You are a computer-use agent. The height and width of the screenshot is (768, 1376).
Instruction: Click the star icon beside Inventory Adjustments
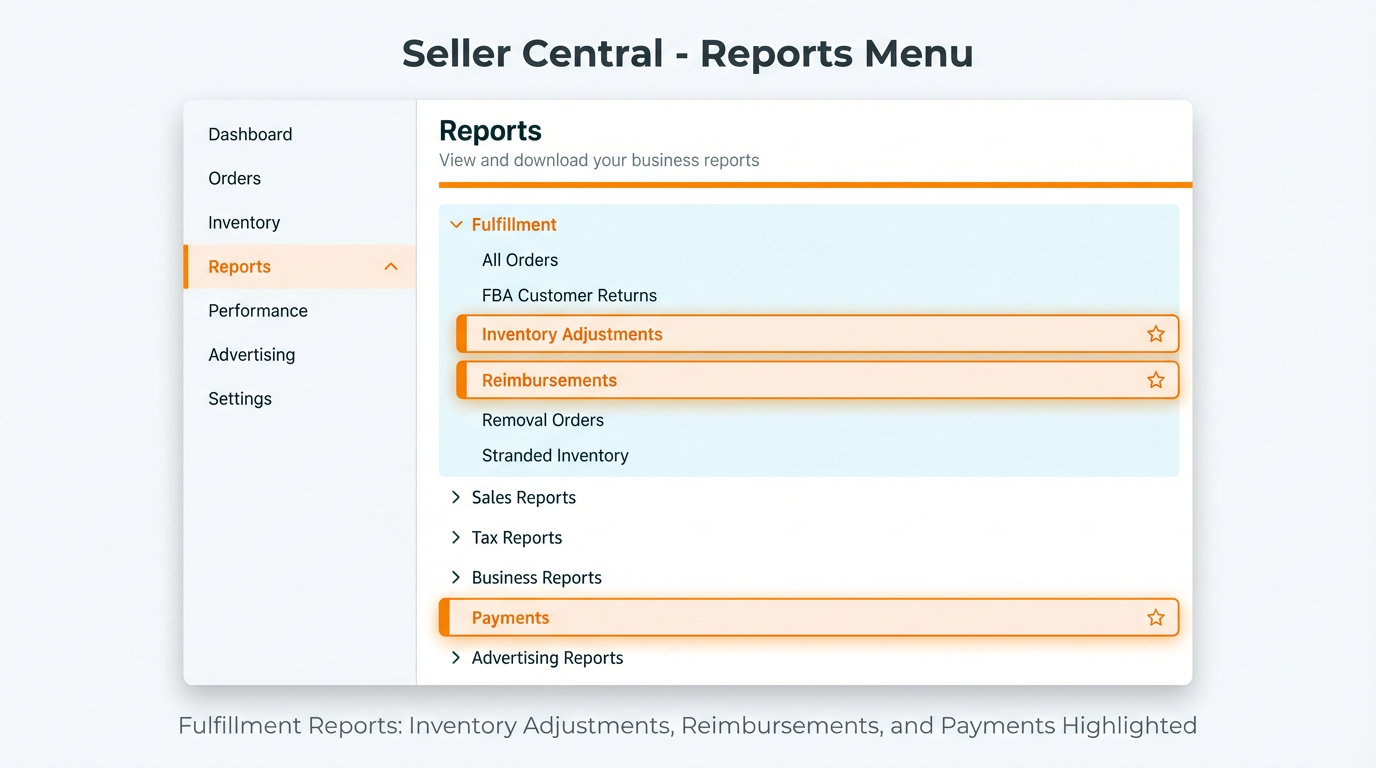(x=1155, y=334)
